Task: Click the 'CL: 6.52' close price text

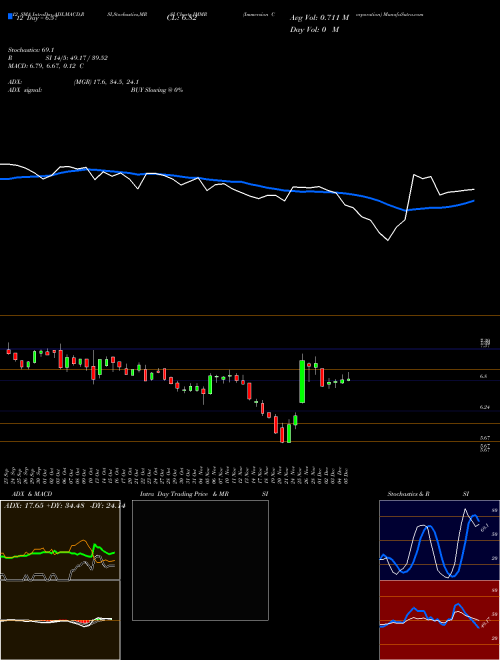Action: [x=181, y=18]
